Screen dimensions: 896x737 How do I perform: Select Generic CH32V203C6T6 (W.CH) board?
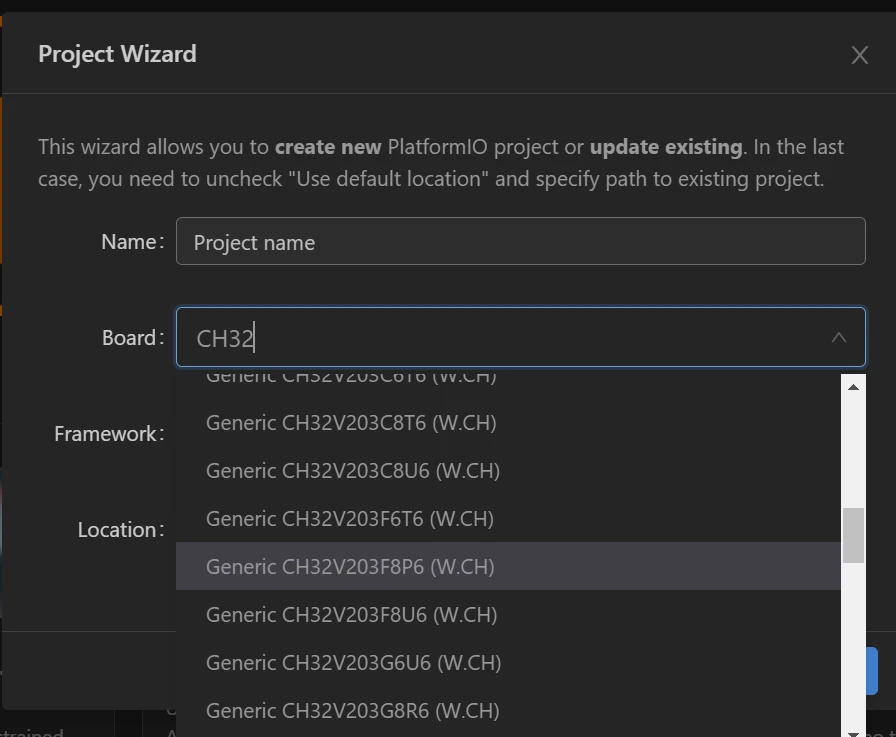[351, 379]
